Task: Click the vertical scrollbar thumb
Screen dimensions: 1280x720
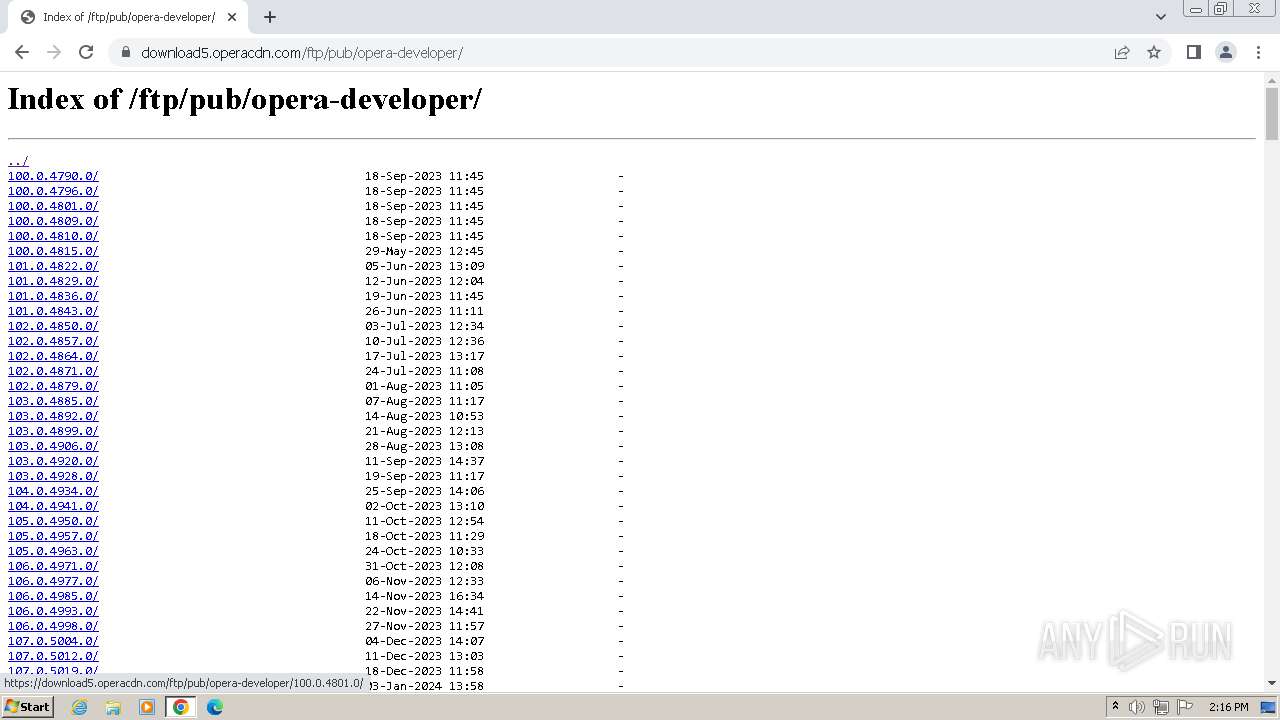Action: [x=1272, y=113]
